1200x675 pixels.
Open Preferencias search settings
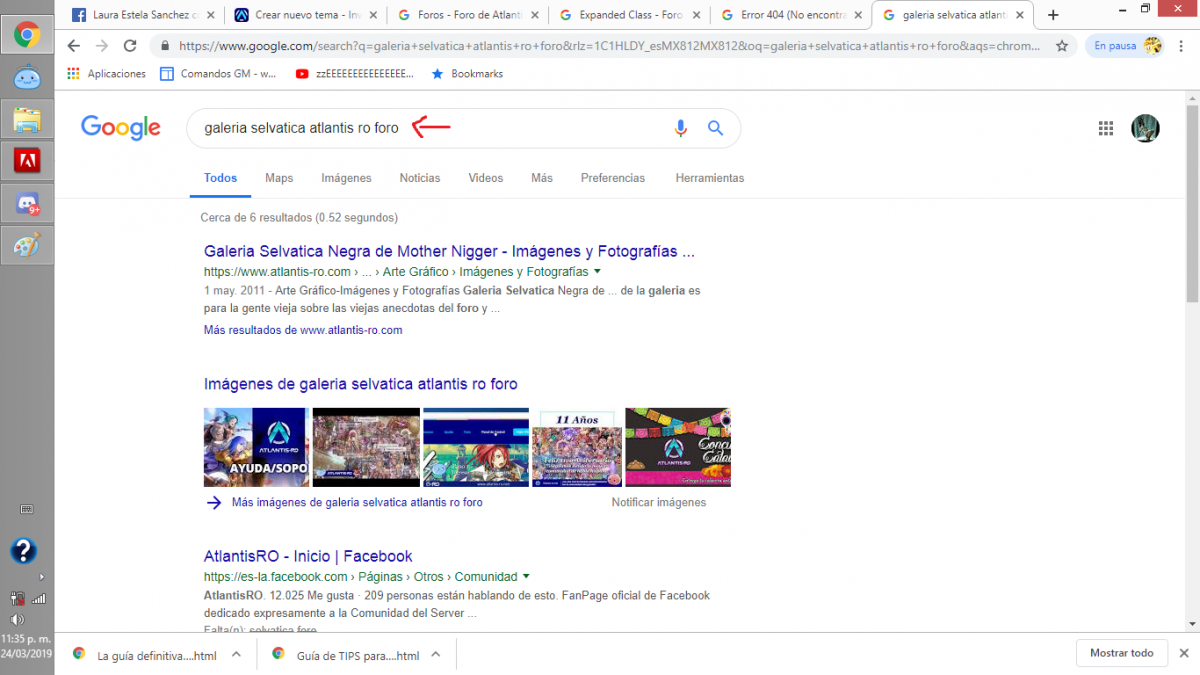[x=613, y=178]
